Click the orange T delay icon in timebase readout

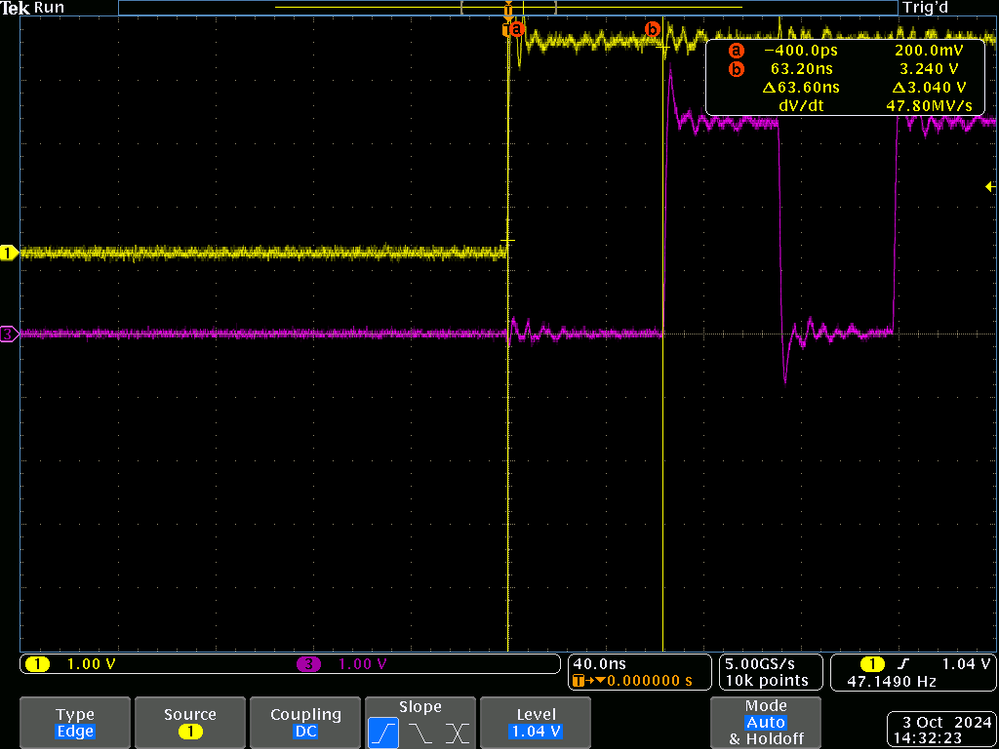(578, 681)
